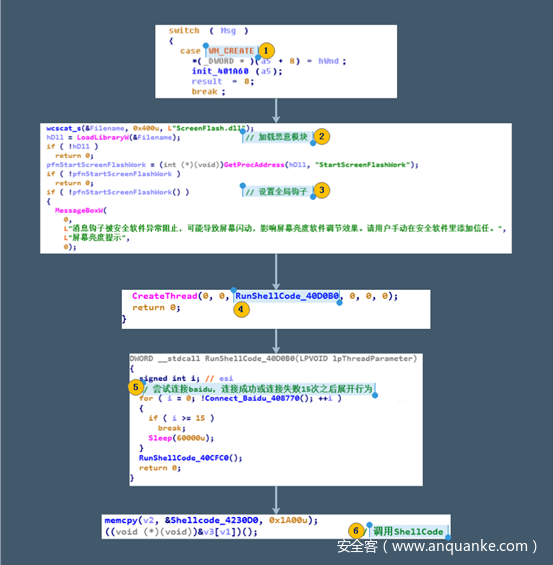Click the "signed int i;" declaration

pyautogui.click(x=169, y=378)
